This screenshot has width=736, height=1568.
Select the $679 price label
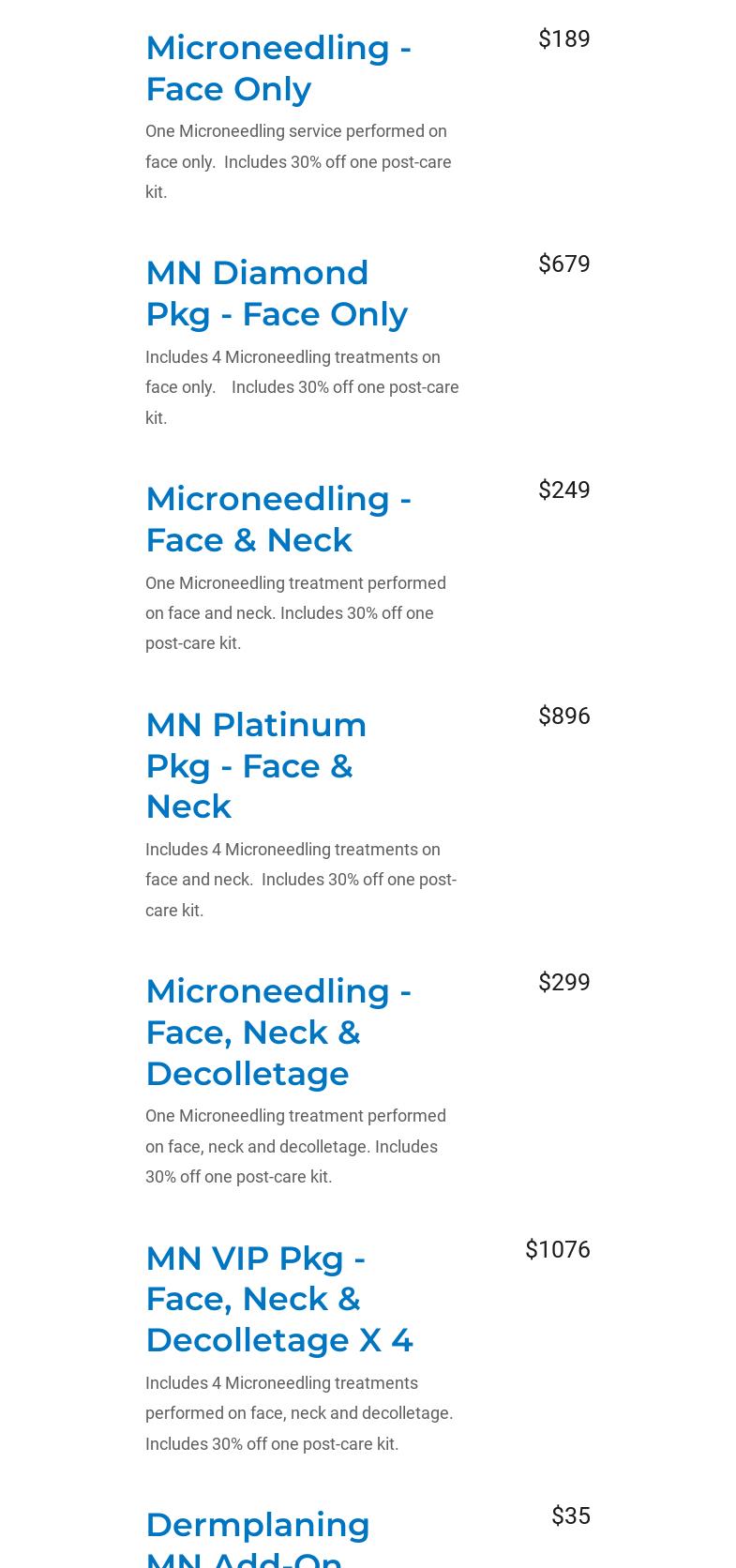pyautogui.click(x=563, y=264)
